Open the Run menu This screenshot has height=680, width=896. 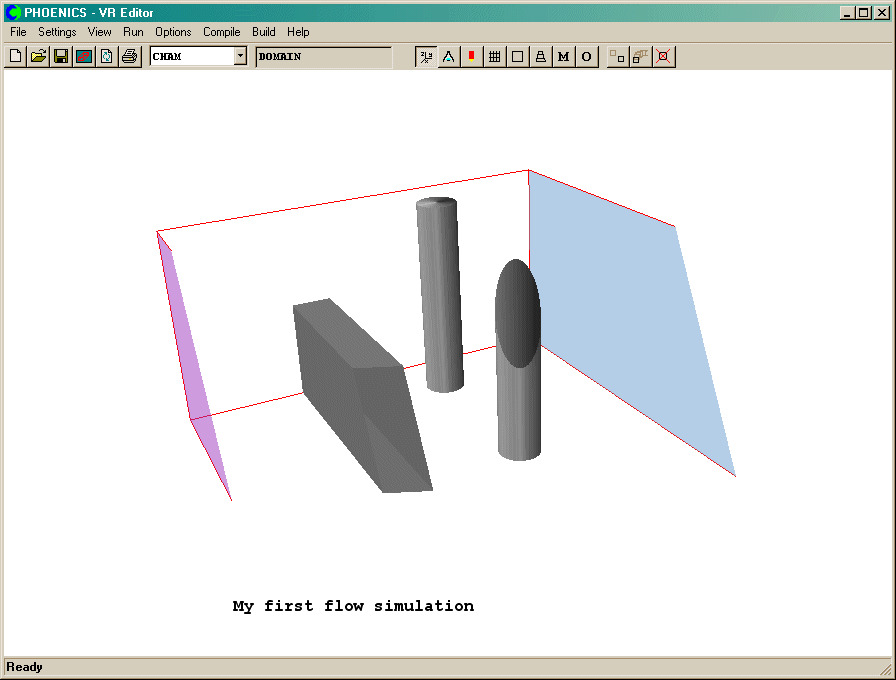click(x=133, y=32)
